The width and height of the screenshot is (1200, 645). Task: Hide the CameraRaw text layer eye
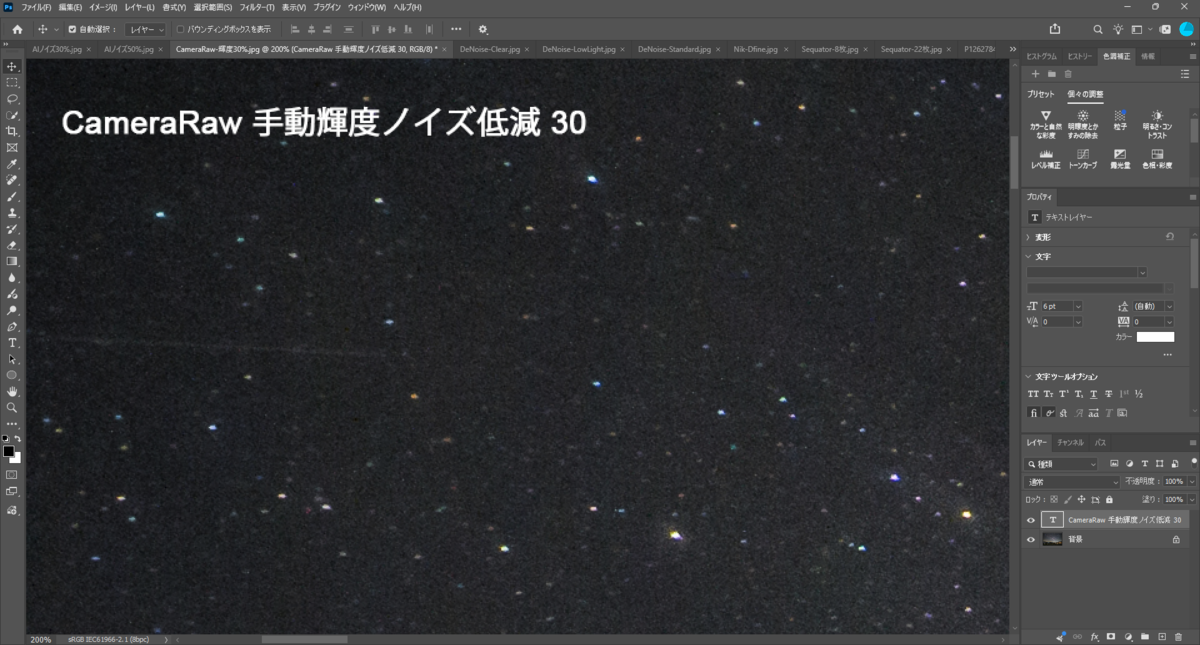(x=1031, y=520)
